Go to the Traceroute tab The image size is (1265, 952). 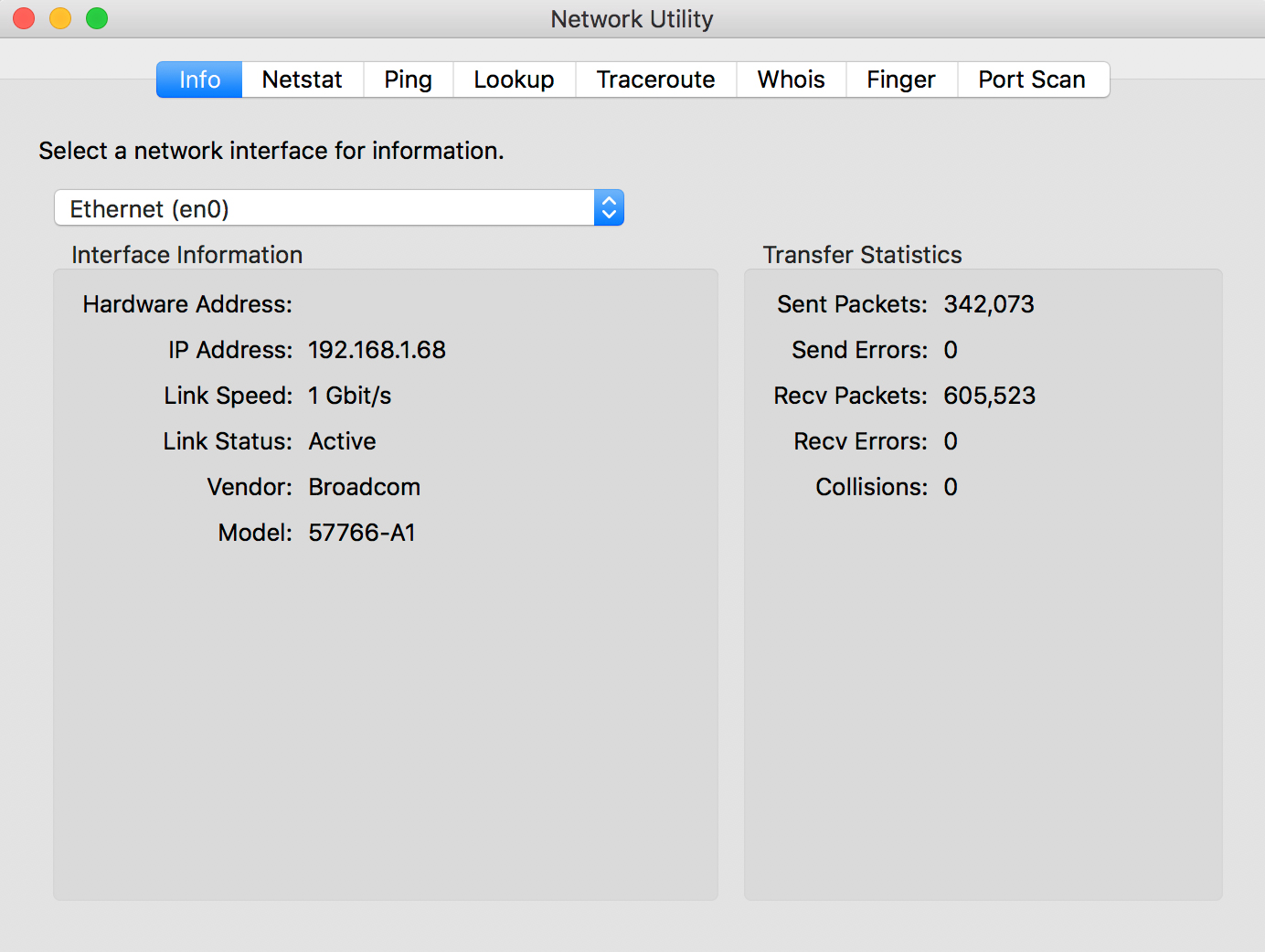(655, 79)
